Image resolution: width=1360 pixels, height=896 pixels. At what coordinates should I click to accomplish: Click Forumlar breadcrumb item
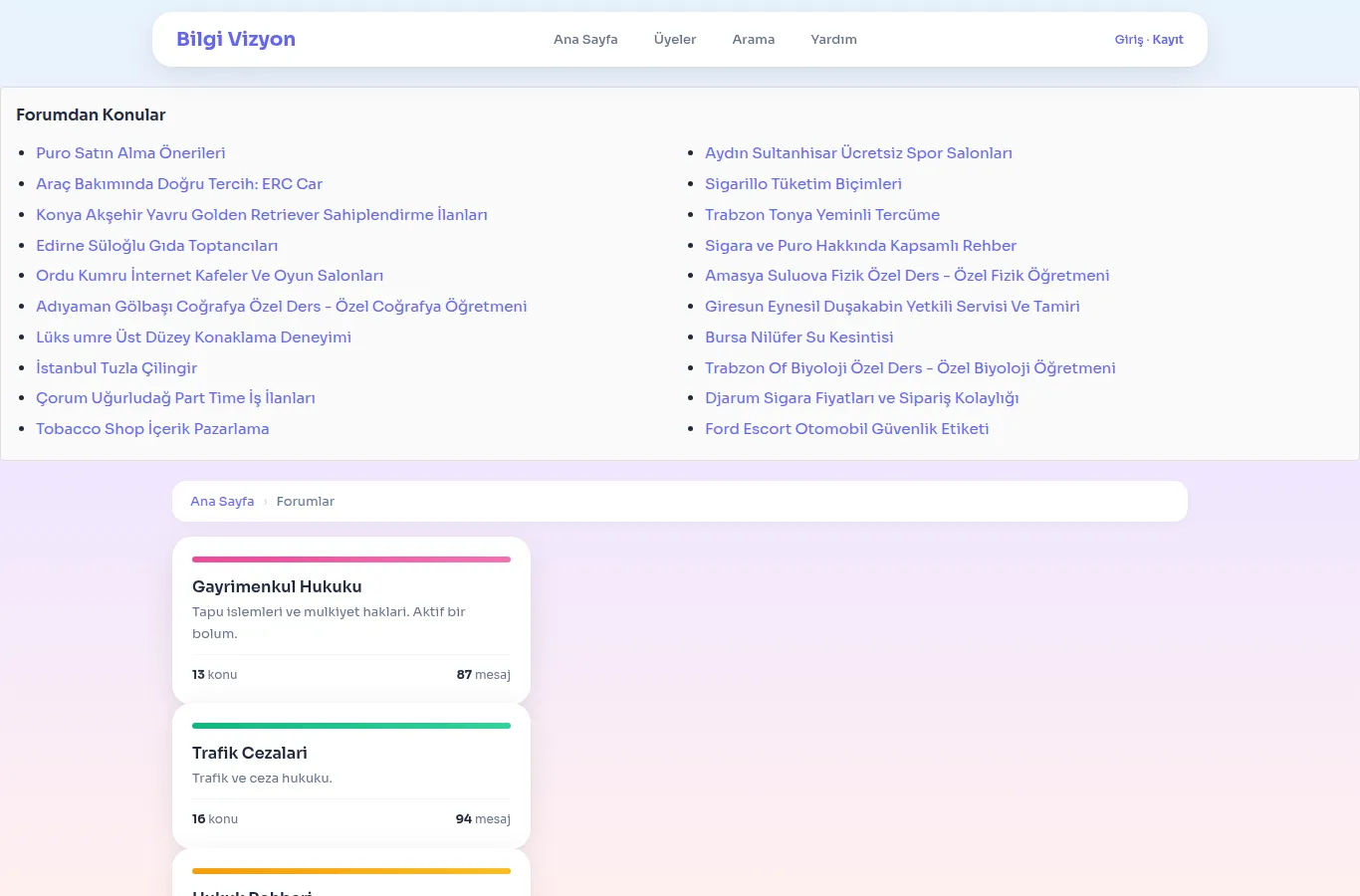click(306, 502)
